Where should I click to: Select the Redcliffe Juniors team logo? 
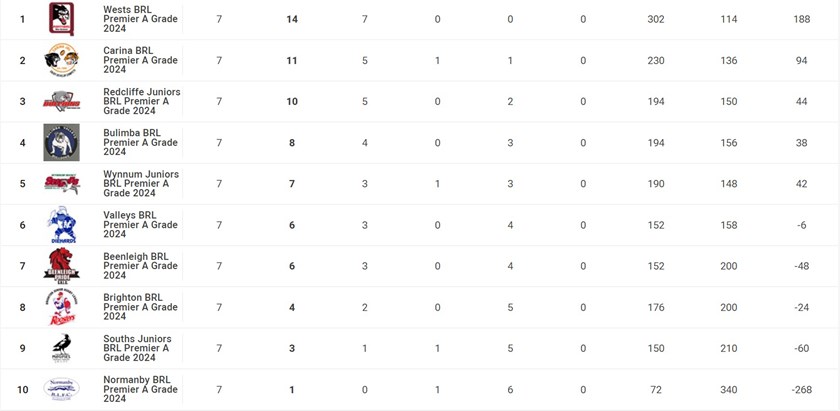click(x=61, y=101)
